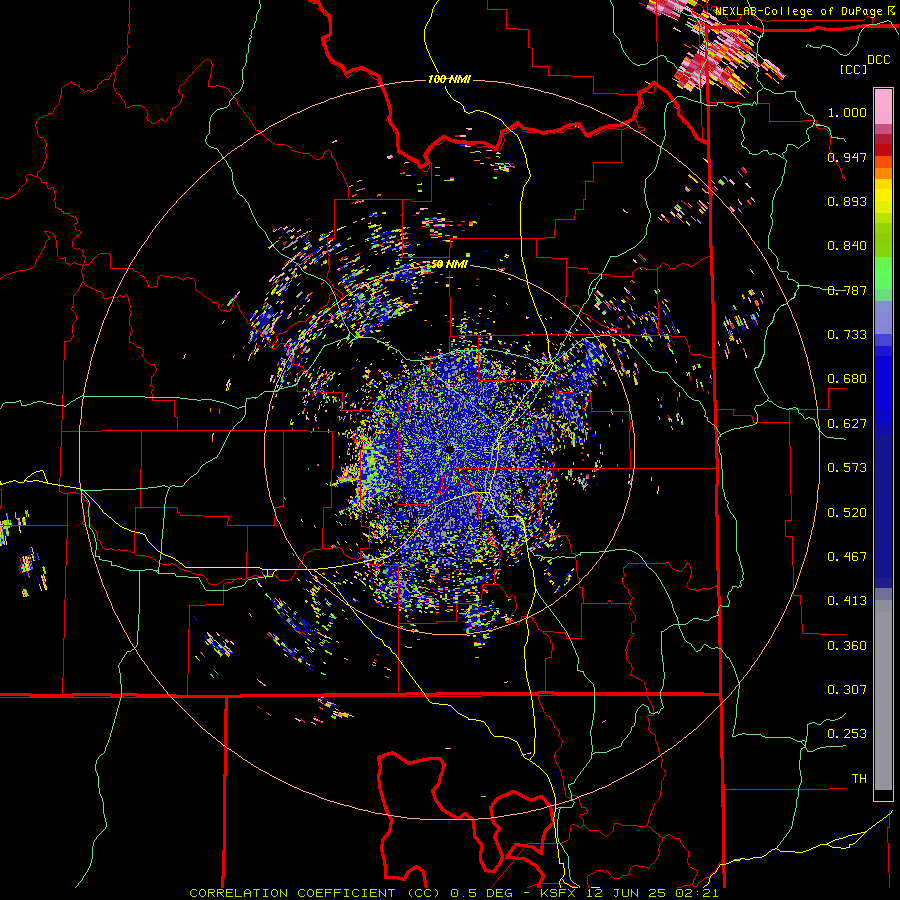This screenshot has height=900, width=900.
Task: Click the 0.467 scale value
Action: tap(847, 557)
